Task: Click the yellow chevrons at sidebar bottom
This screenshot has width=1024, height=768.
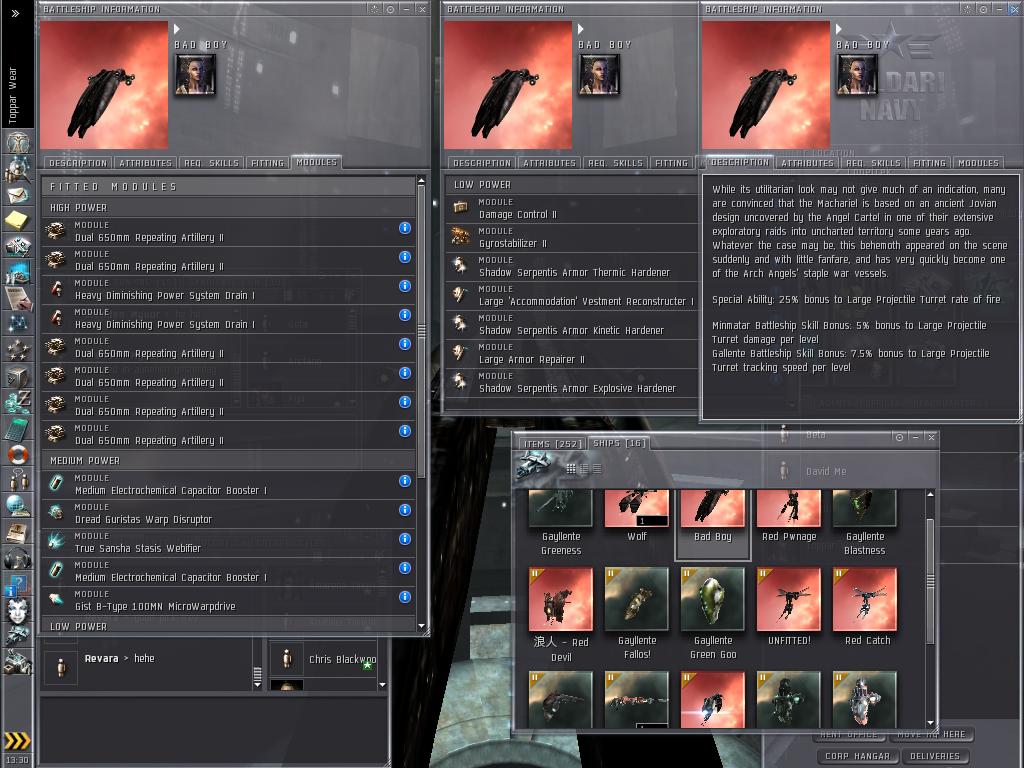Action: point(17,740)
